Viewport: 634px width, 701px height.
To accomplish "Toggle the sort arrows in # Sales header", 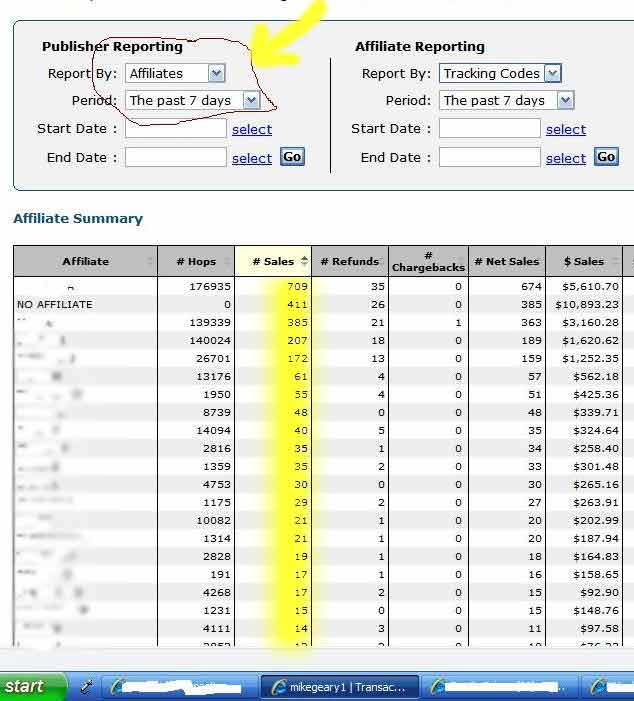I will tap(304, 262).
